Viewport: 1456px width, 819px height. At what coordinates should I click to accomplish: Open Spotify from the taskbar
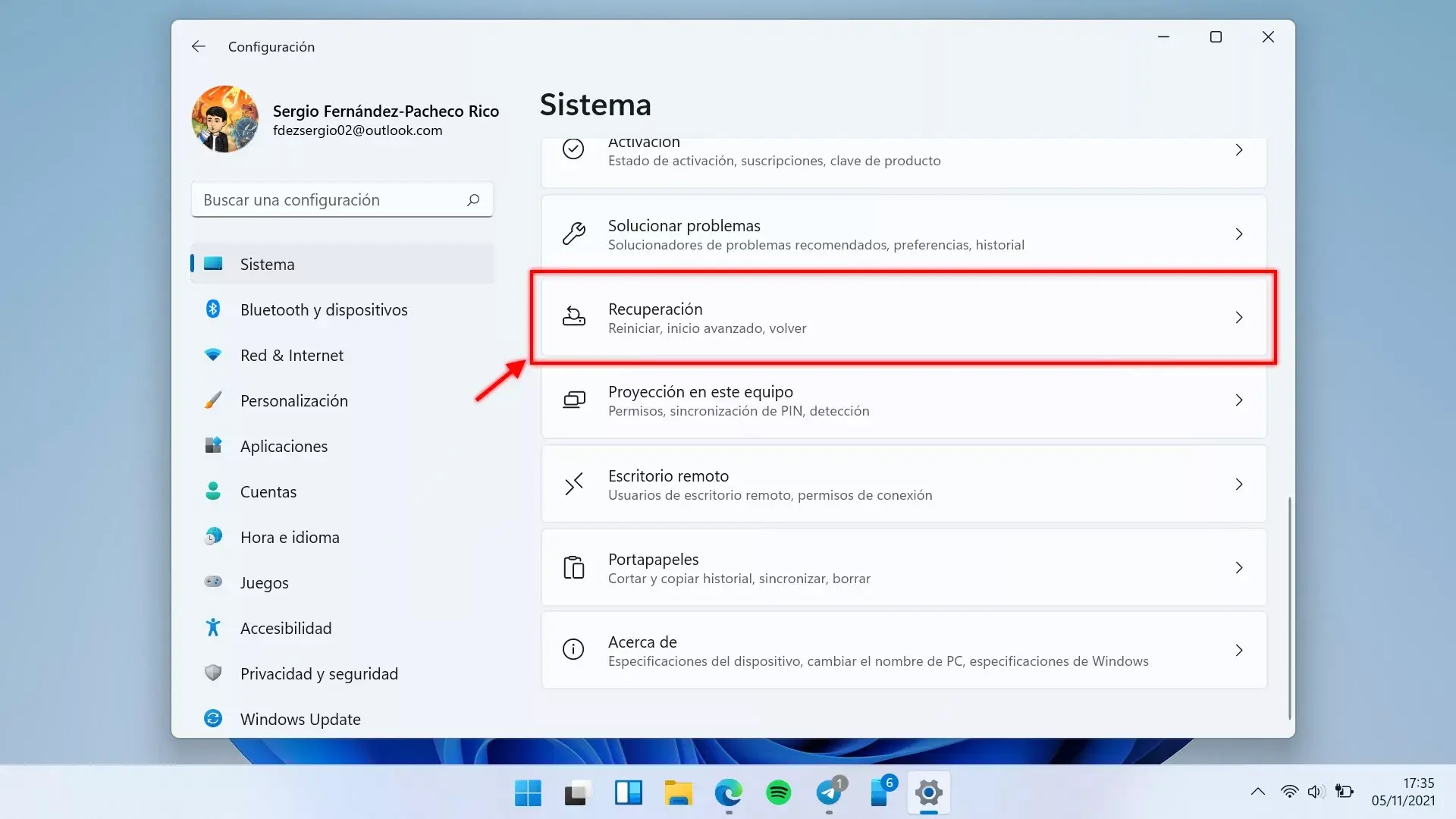pos(780,794)
